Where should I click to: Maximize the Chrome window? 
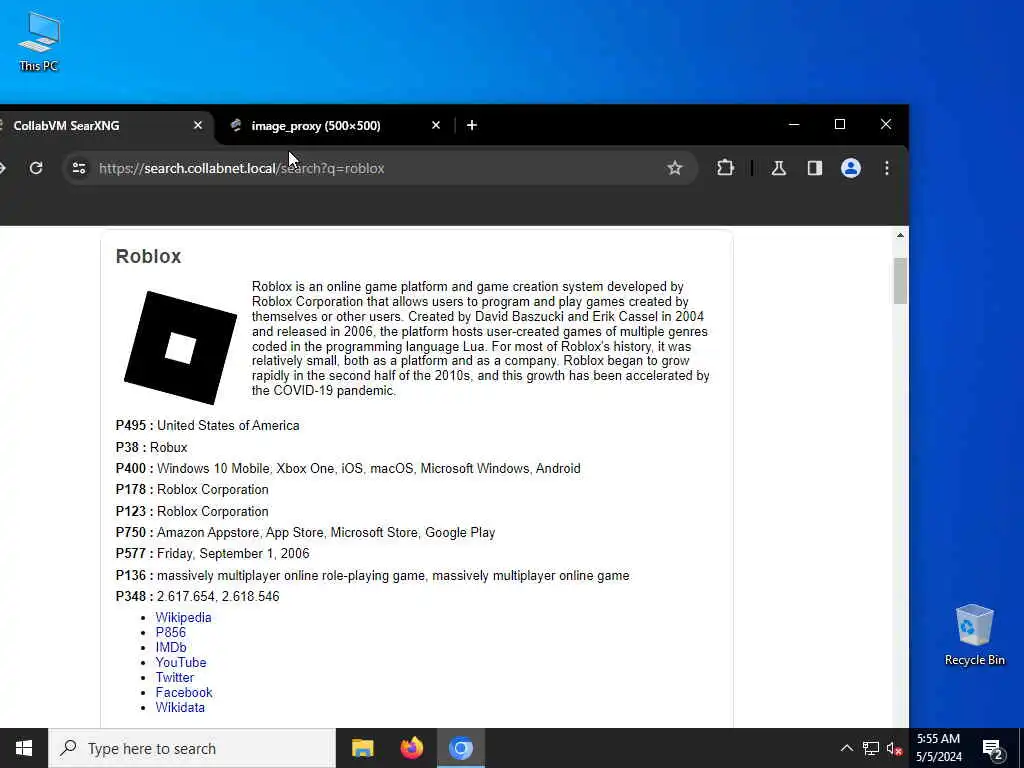[x=840, y=124]
